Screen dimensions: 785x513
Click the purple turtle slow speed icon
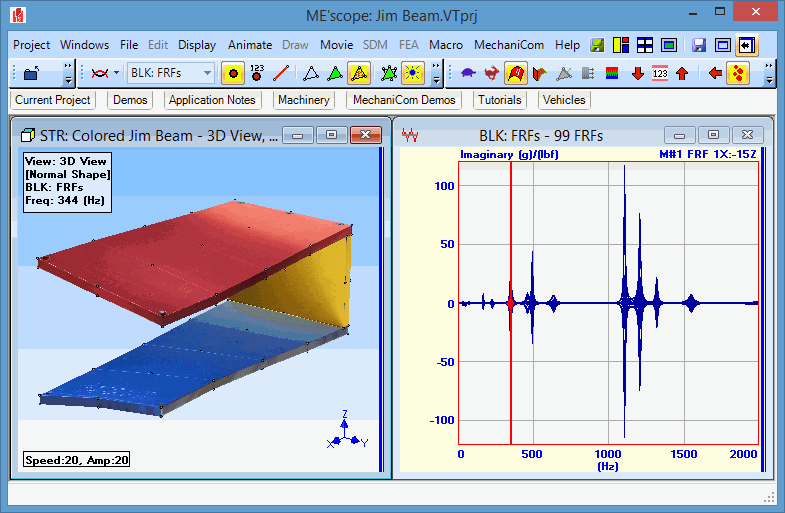click(468, 74)
